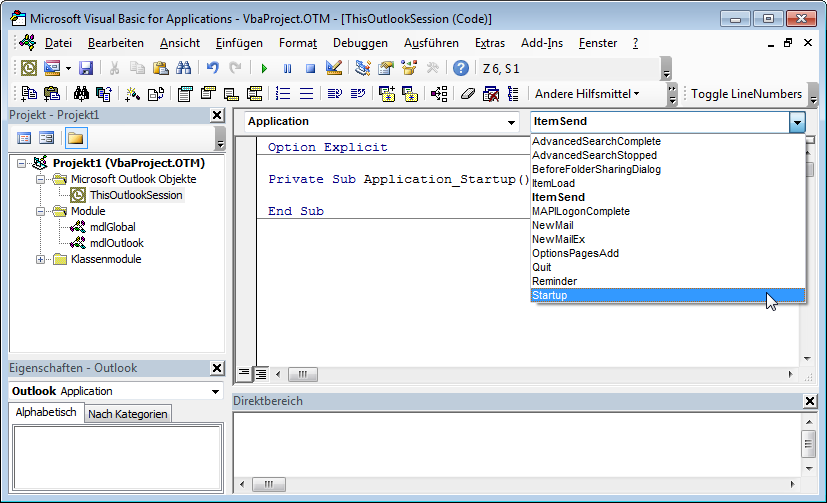Select Reminder in the event list
The width and height of the screenshot is (827, 503).
coord(668,282)
